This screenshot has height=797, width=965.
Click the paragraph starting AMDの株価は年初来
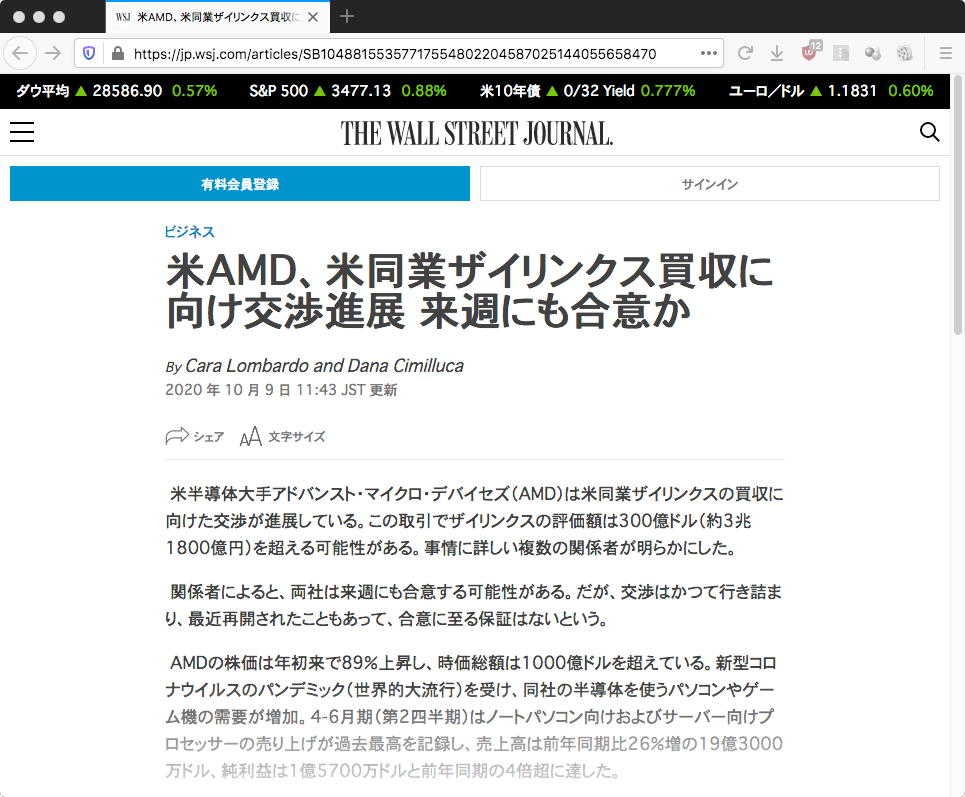click(x=474, y=717)
